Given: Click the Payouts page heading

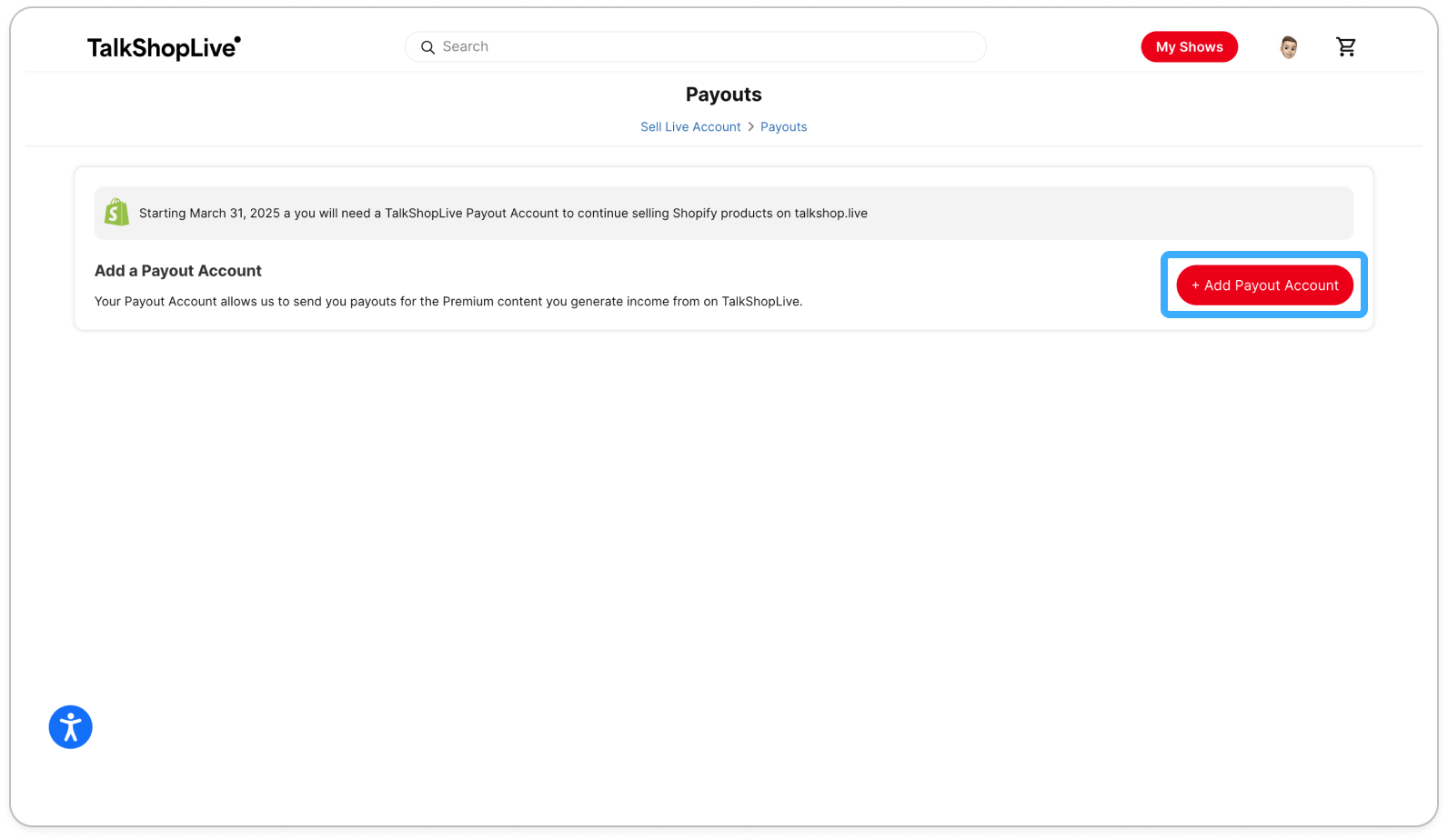Looking at the screenshot, I should click(724, 95).
